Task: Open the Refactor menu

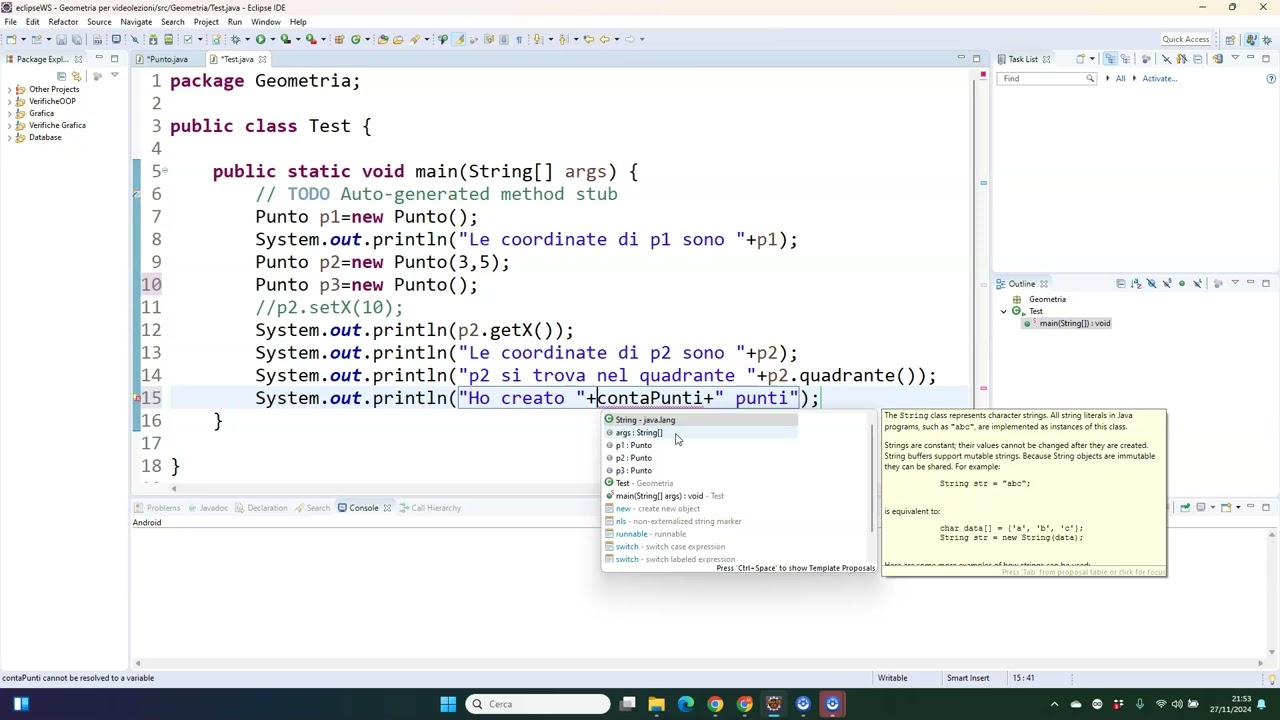Action: [x=63, y=22]
